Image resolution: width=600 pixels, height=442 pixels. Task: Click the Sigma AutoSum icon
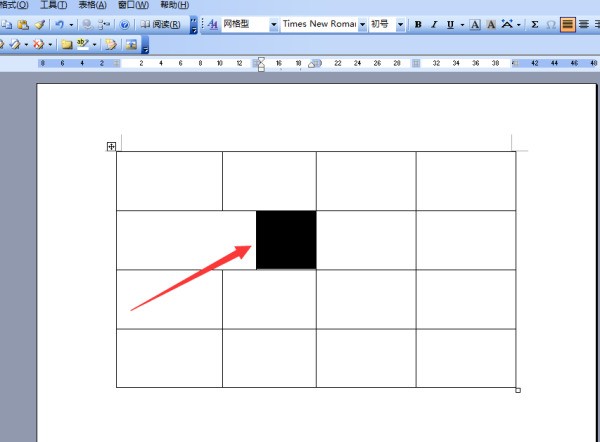535,24
